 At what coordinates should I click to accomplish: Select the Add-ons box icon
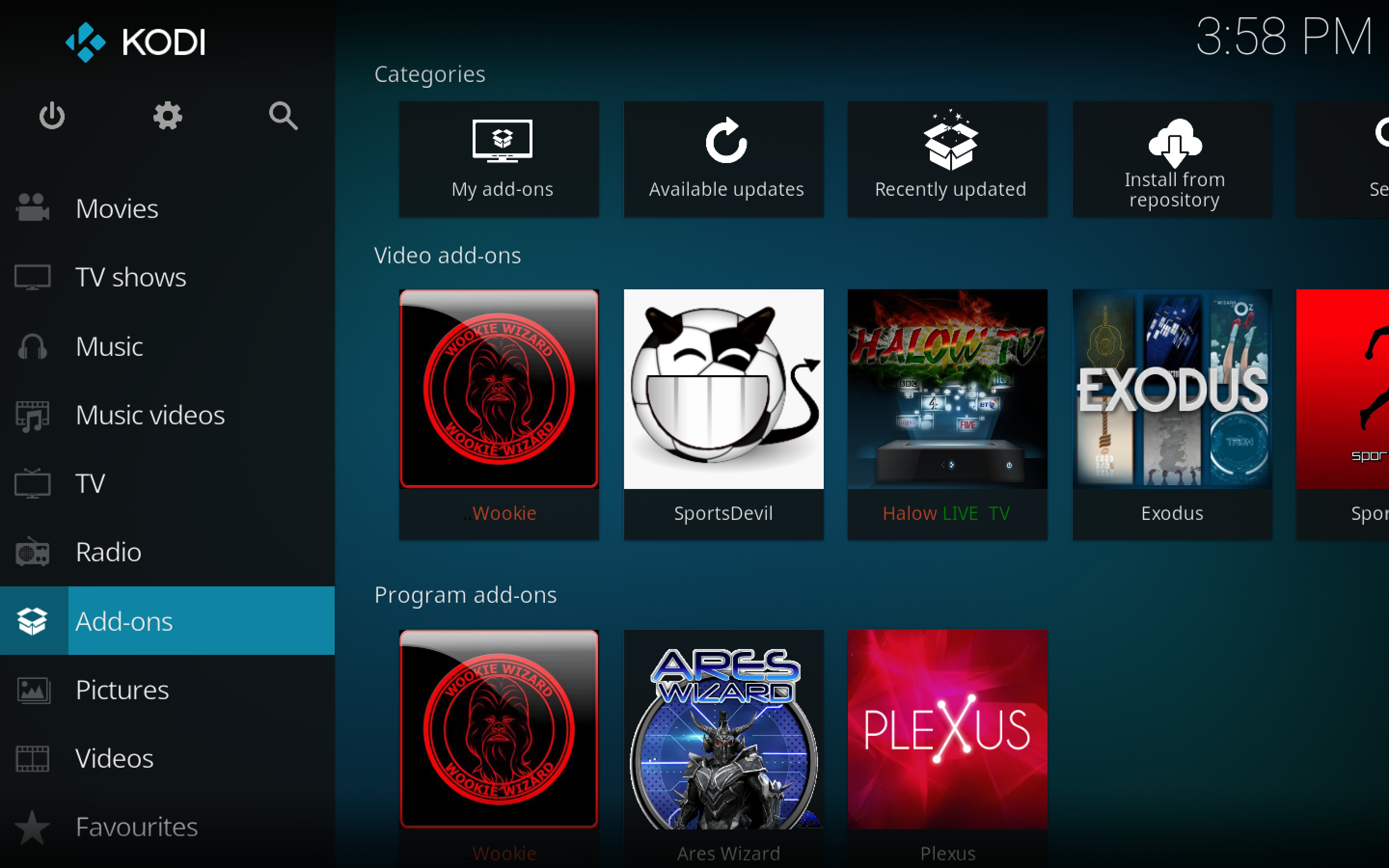[33, 621]
